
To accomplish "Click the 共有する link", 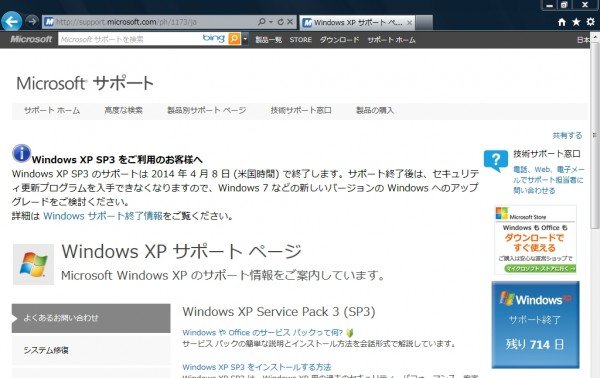I will tap(567, 135).
